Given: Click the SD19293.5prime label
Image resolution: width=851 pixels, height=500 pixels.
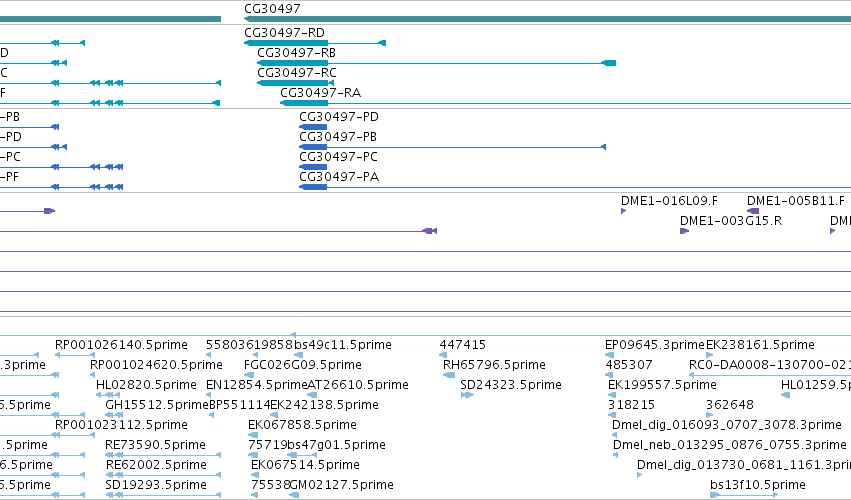Looking at the screenshot, I should click(x=156, y=485).
